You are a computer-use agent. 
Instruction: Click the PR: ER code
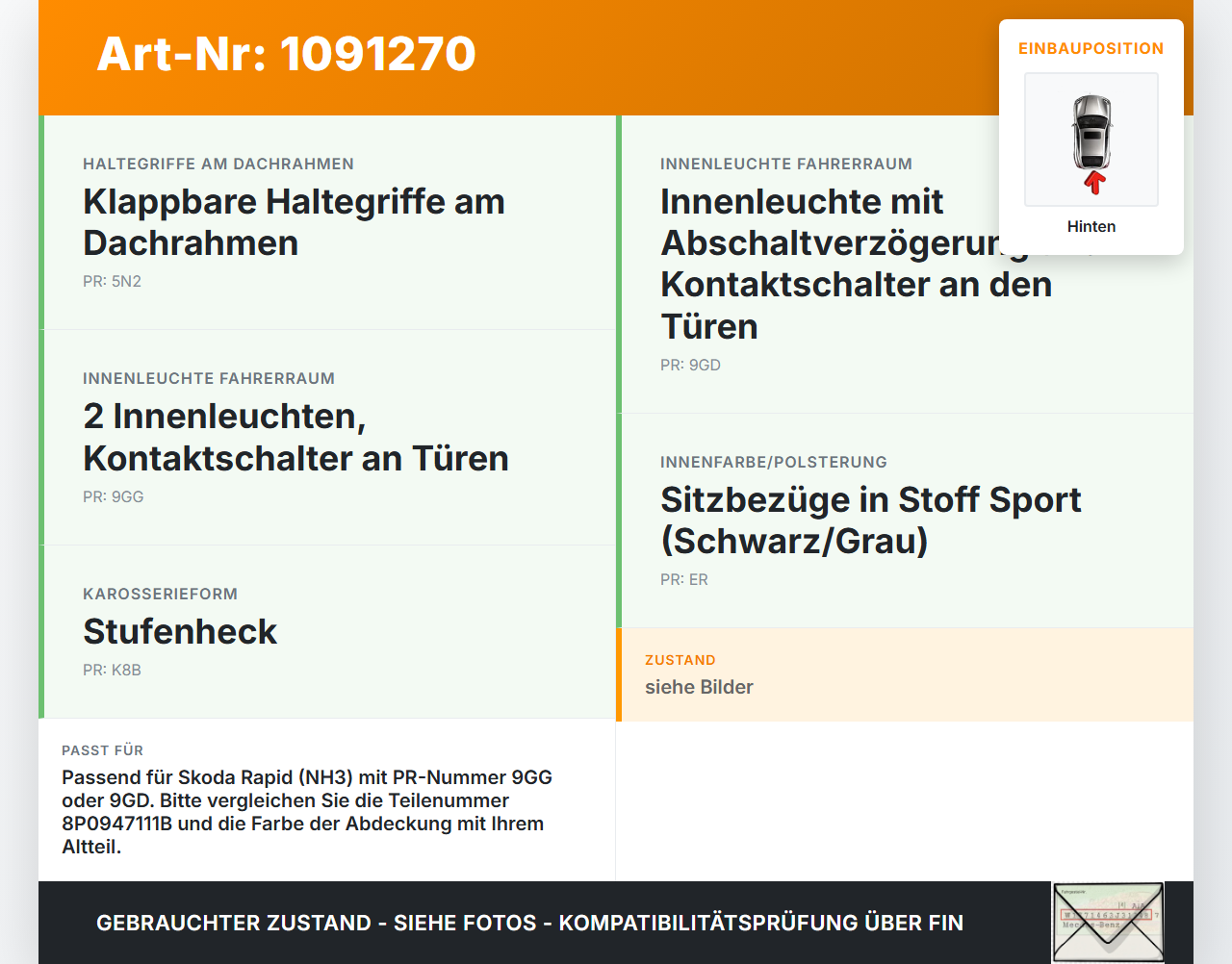[684, 579]
